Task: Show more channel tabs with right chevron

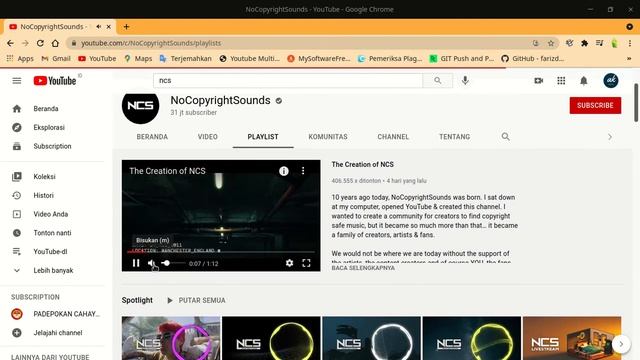Action: coord(610,137)
